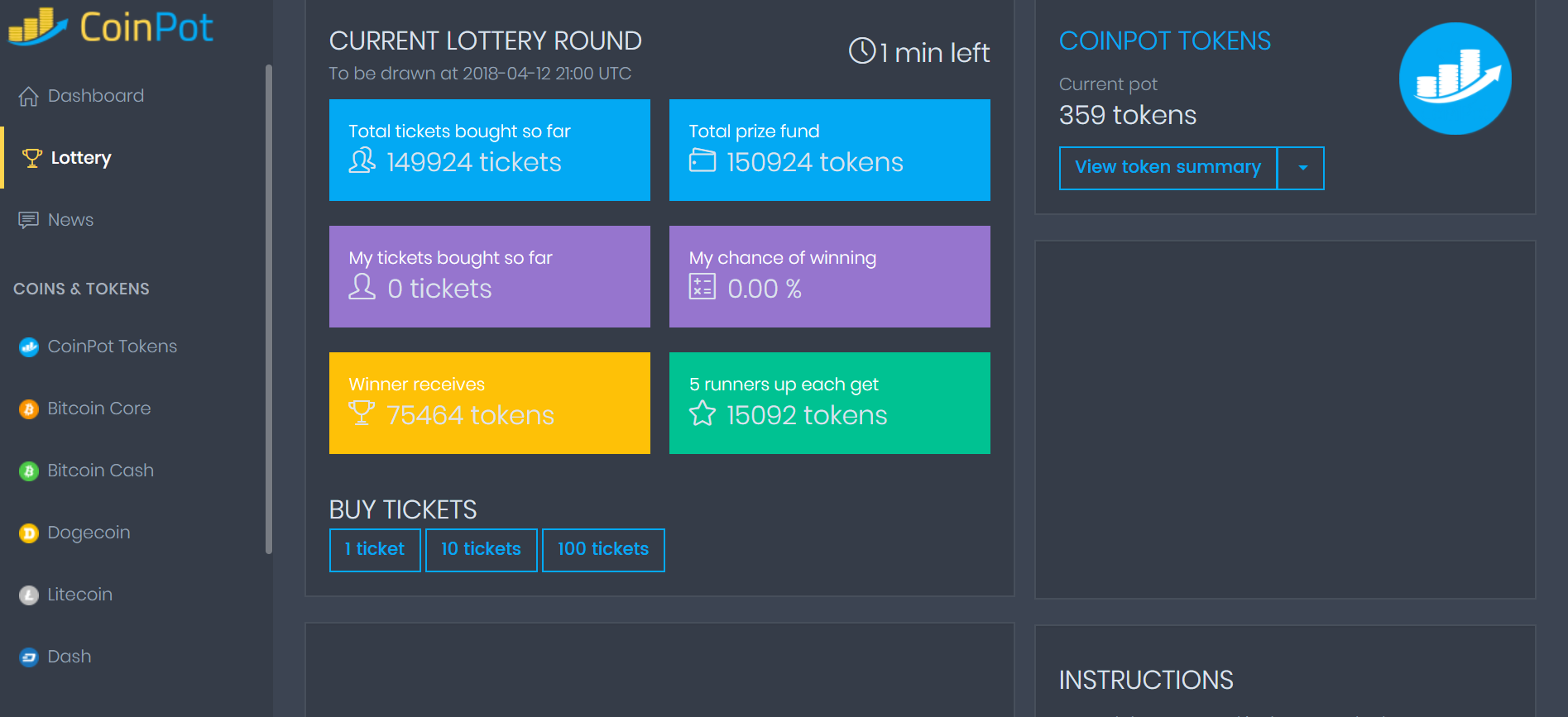Screen dimensions: 1568x717
Task: Click the News speech bubble icon
Action: [x=29, y=220]
